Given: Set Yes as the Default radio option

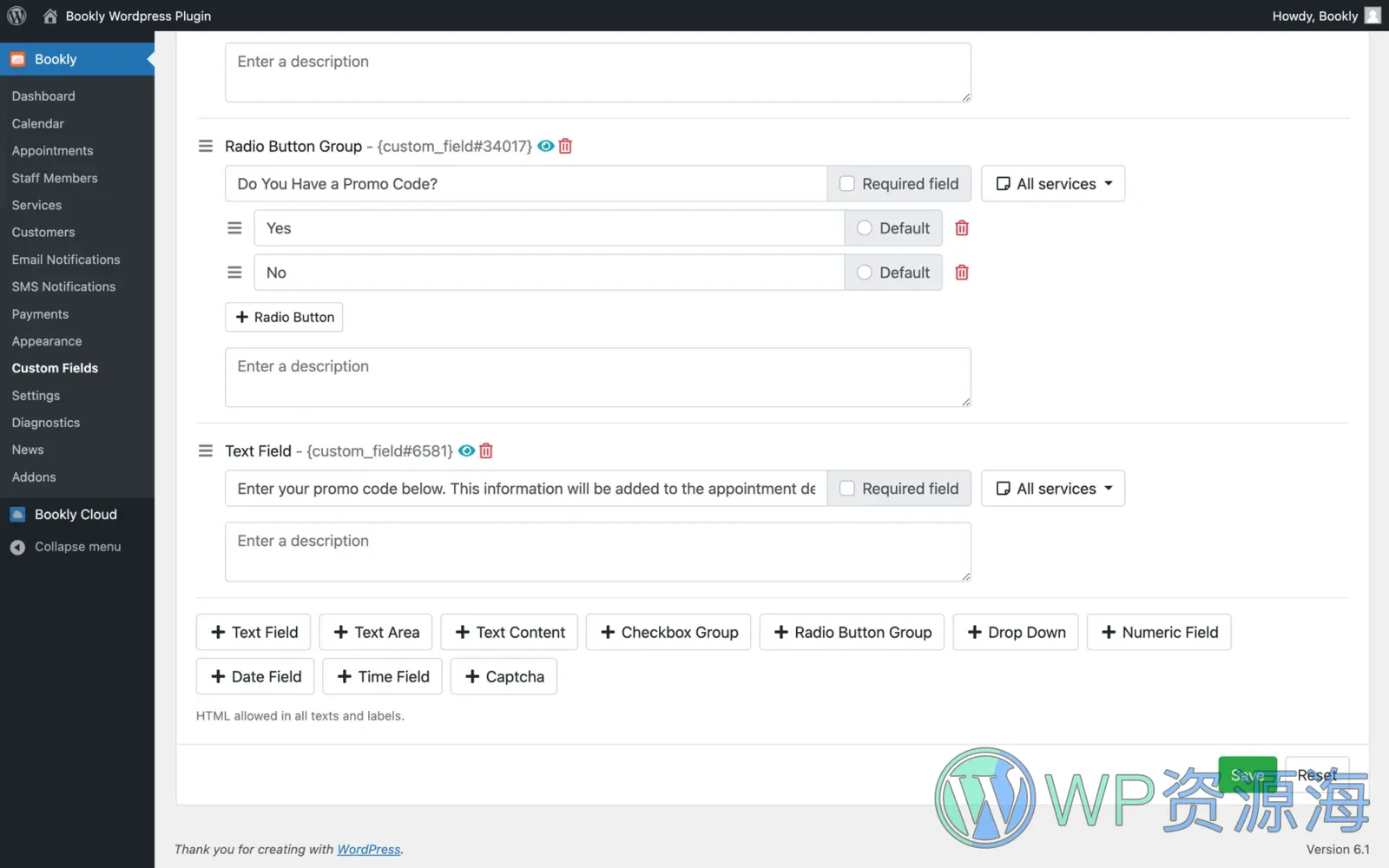Looking at the screenshot, I should tap(864, 228).
